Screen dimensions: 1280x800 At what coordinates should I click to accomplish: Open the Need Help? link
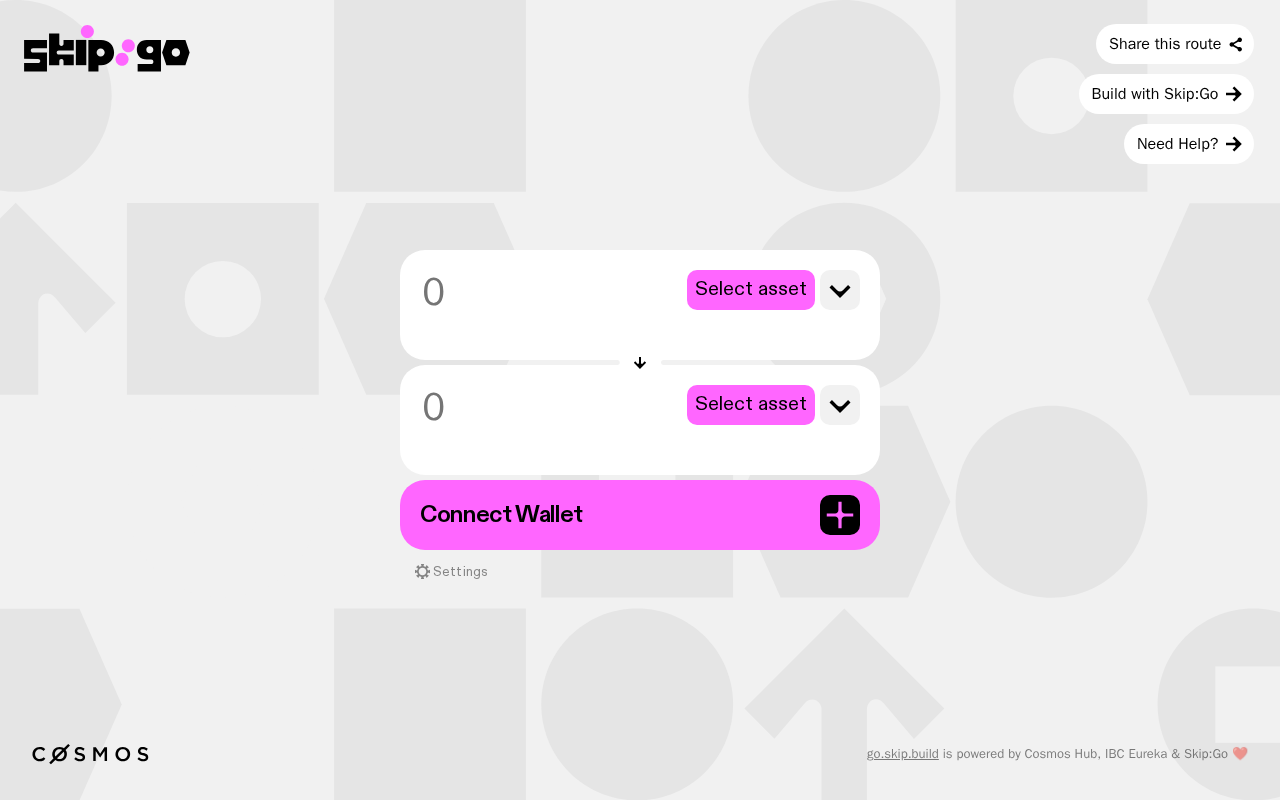tap(1189, 144)
